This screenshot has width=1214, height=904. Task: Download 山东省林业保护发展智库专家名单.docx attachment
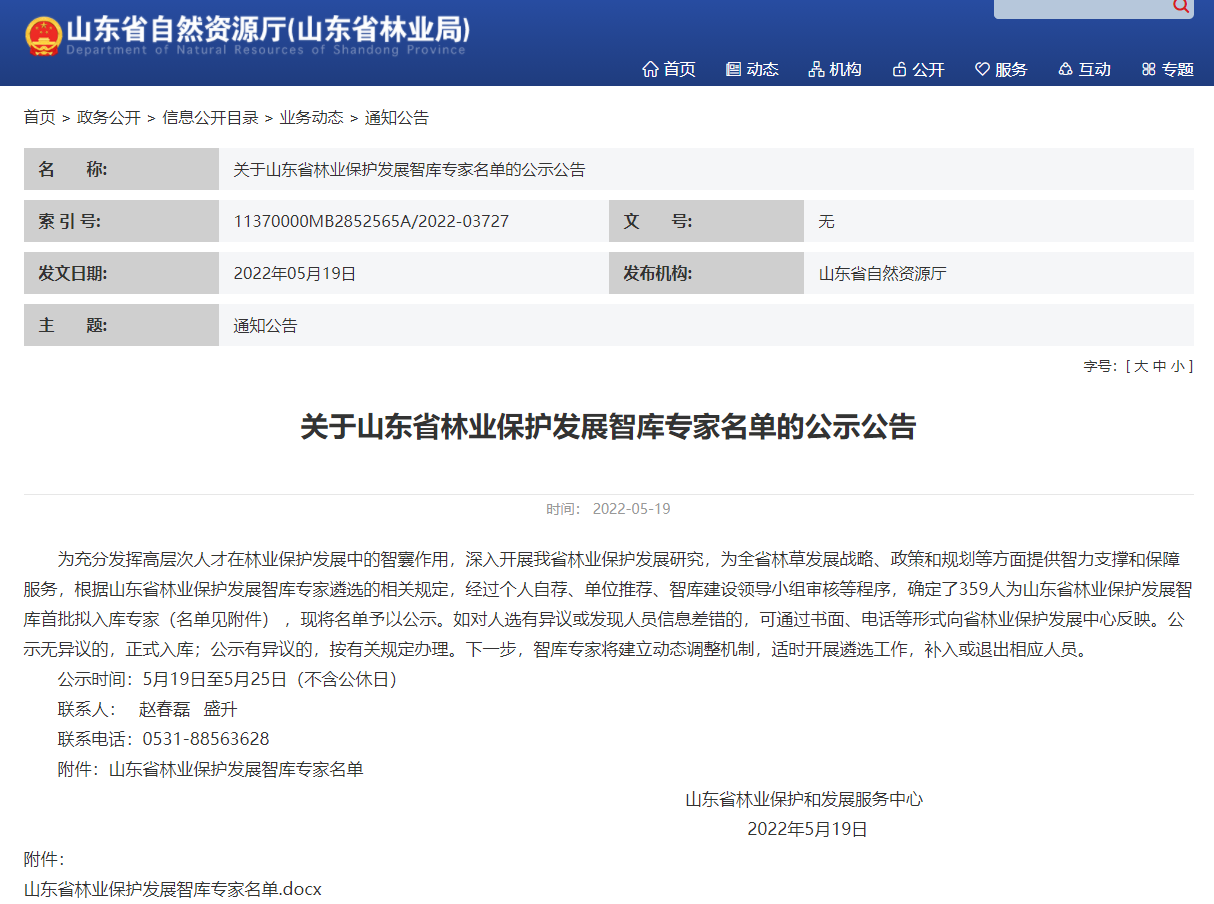click(x=173, y=889)
